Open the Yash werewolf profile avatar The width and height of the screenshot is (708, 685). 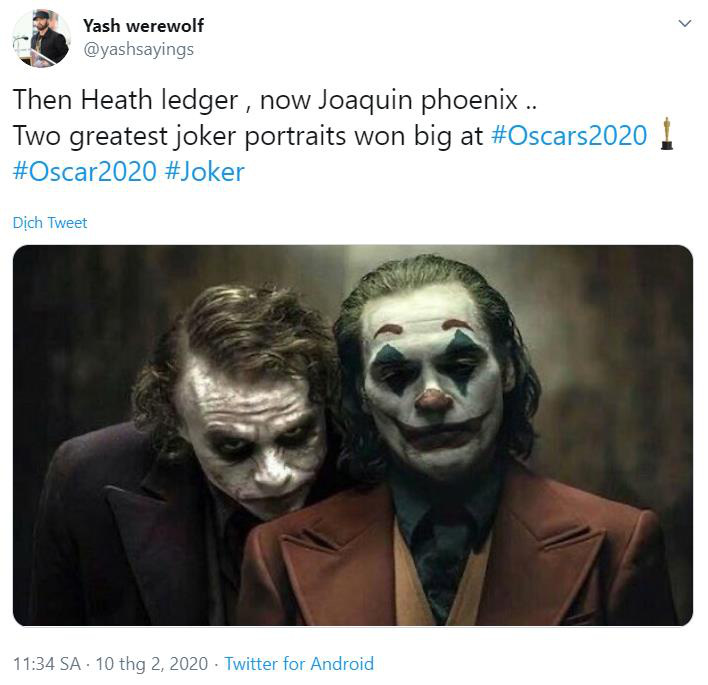click(42, 38)
